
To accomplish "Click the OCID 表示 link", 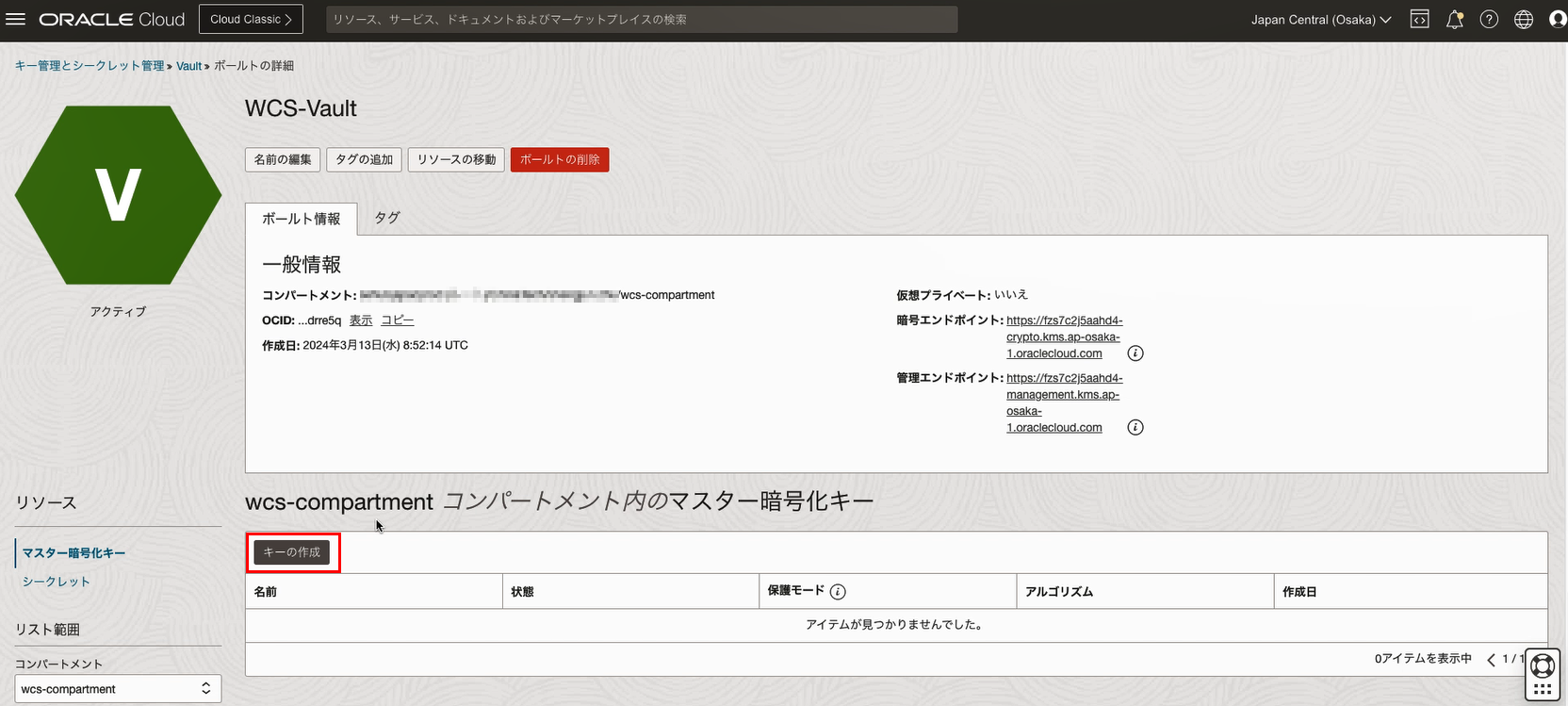I will [x=361, y=320].
